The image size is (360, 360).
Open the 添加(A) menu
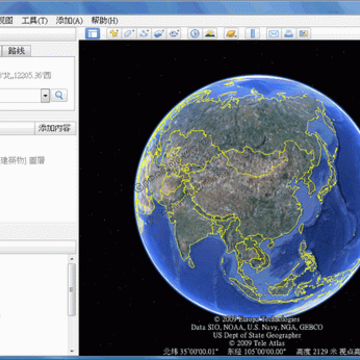69,21
